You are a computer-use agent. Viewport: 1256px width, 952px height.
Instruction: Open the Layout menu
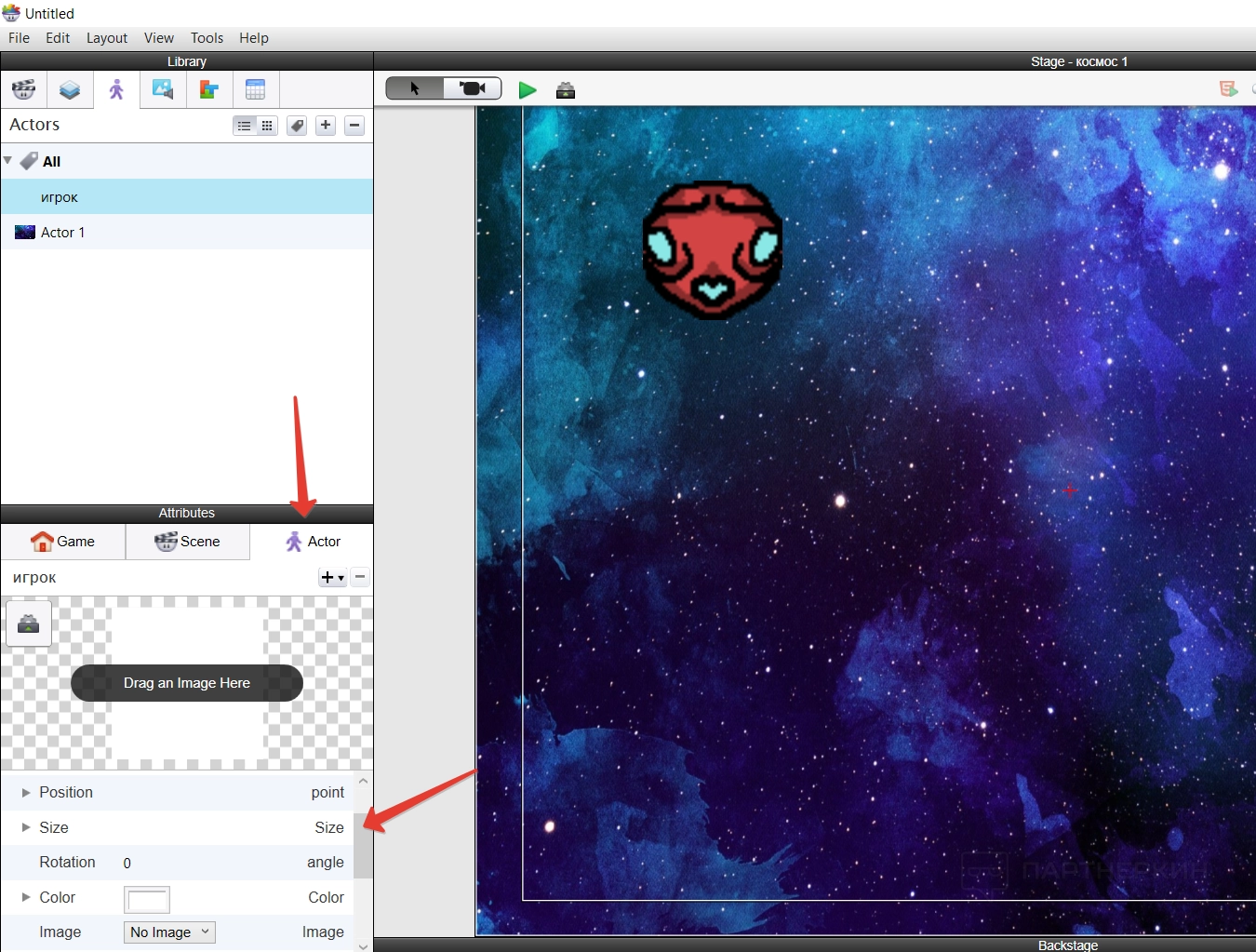point(107,38)
